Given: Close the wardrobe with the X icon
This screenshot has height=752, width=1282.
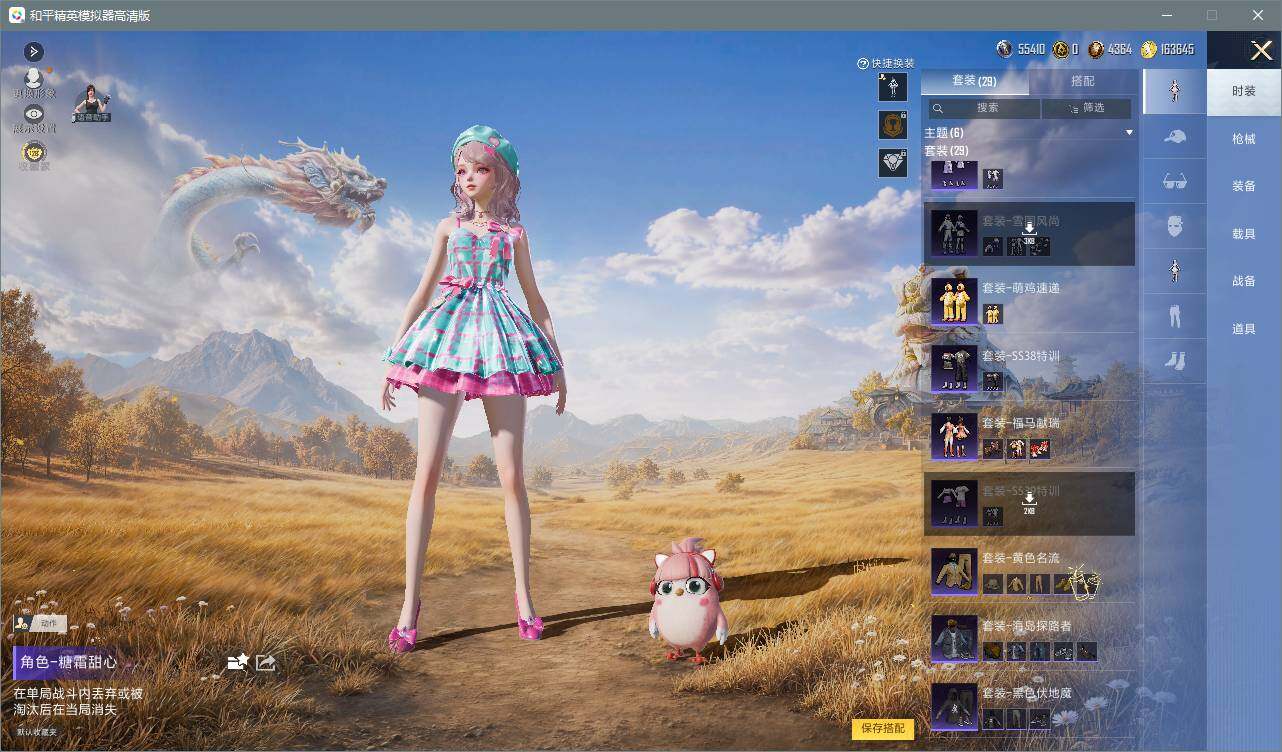Looking at the screenshot, I should pos(1261,50).
